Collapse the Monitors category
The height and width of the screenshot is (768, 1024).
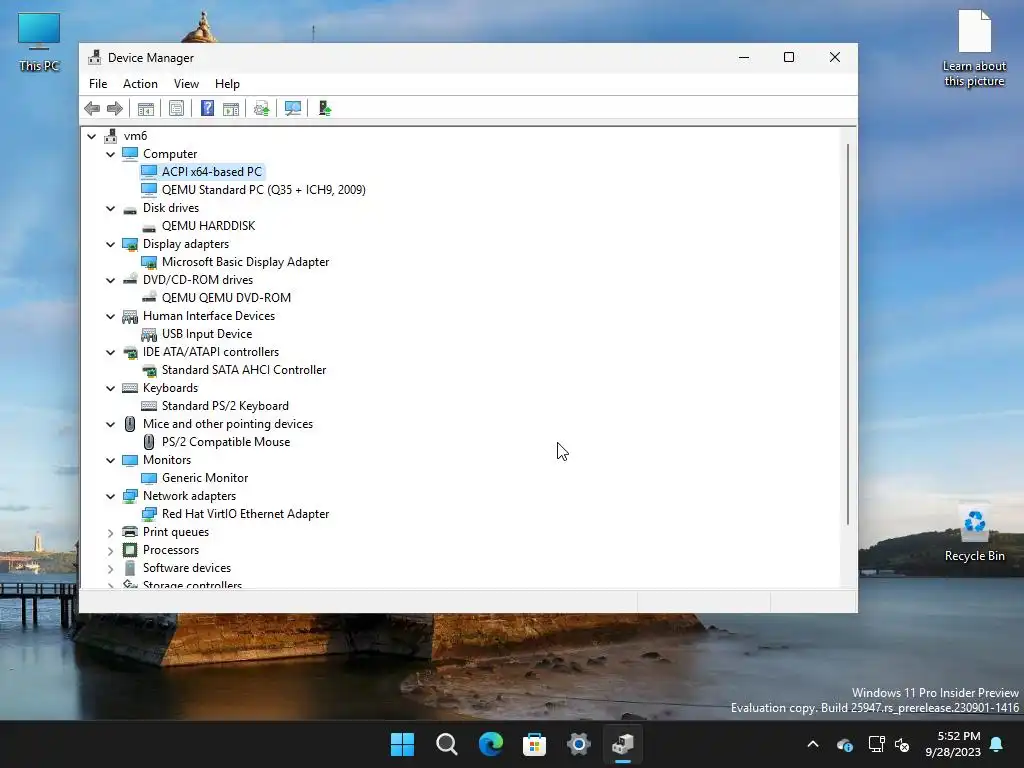pyautogui.click(x=110, y=460)
